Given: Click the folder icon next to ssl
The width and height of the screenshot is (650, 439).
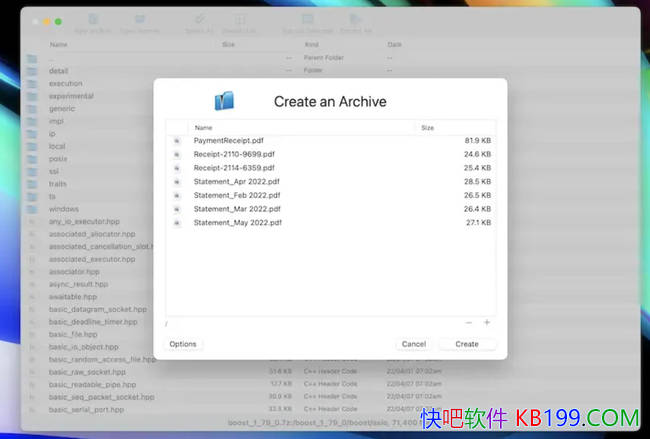Looking at the screenshot, I should pos(32,171).
